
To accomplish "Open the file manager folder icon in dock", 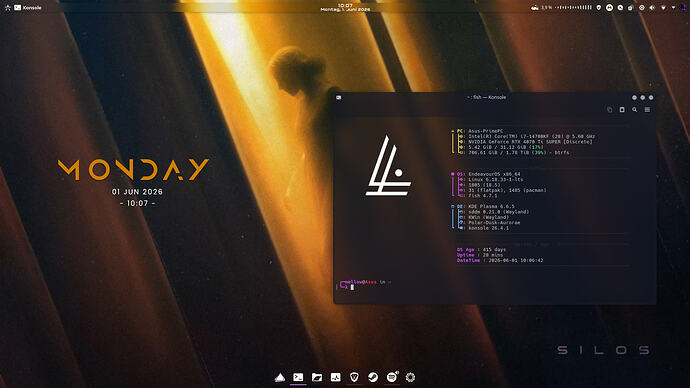I will pos(317,377).
